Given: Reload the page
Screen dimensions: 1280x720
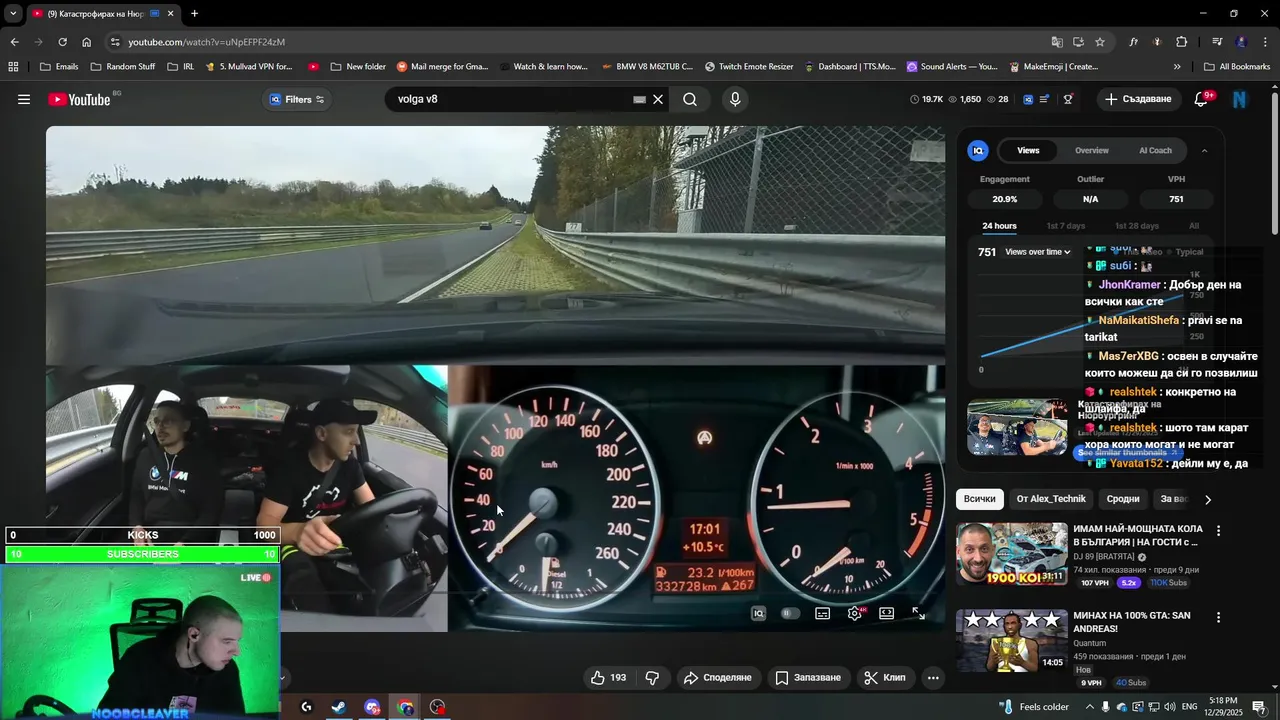Looking at the screenshot, I should coord(62,42).
